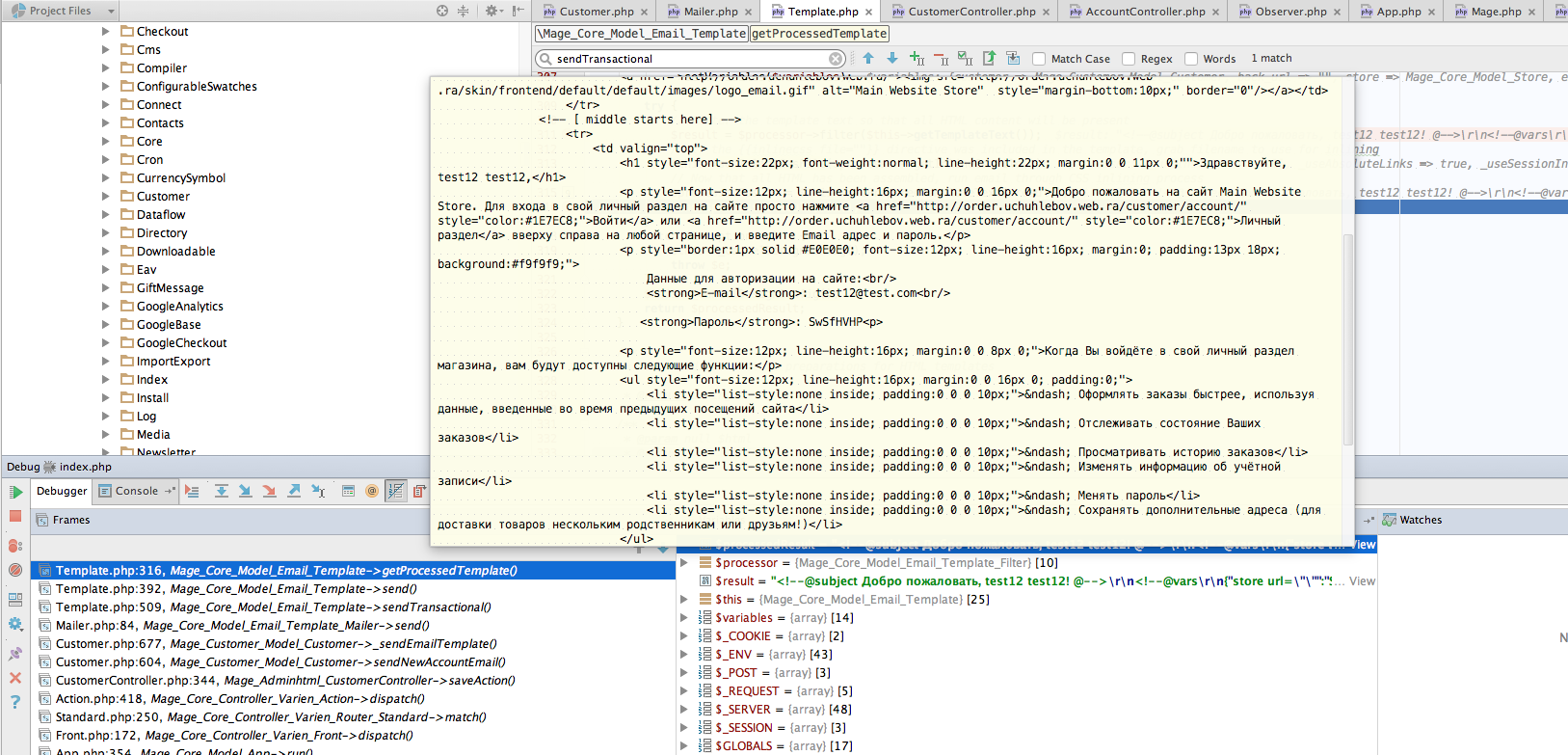Close the Template.php tab

click(868, 13)
